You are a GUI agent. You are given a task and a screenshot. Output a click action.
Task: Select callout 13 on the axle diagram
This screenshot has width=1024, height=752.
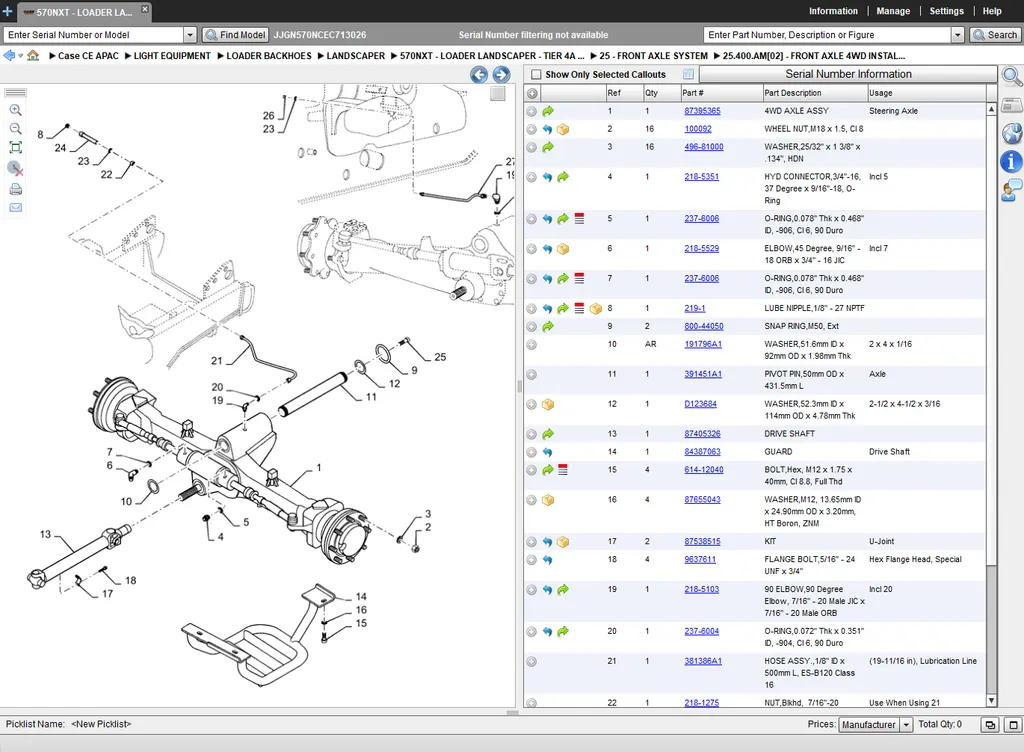45,534
